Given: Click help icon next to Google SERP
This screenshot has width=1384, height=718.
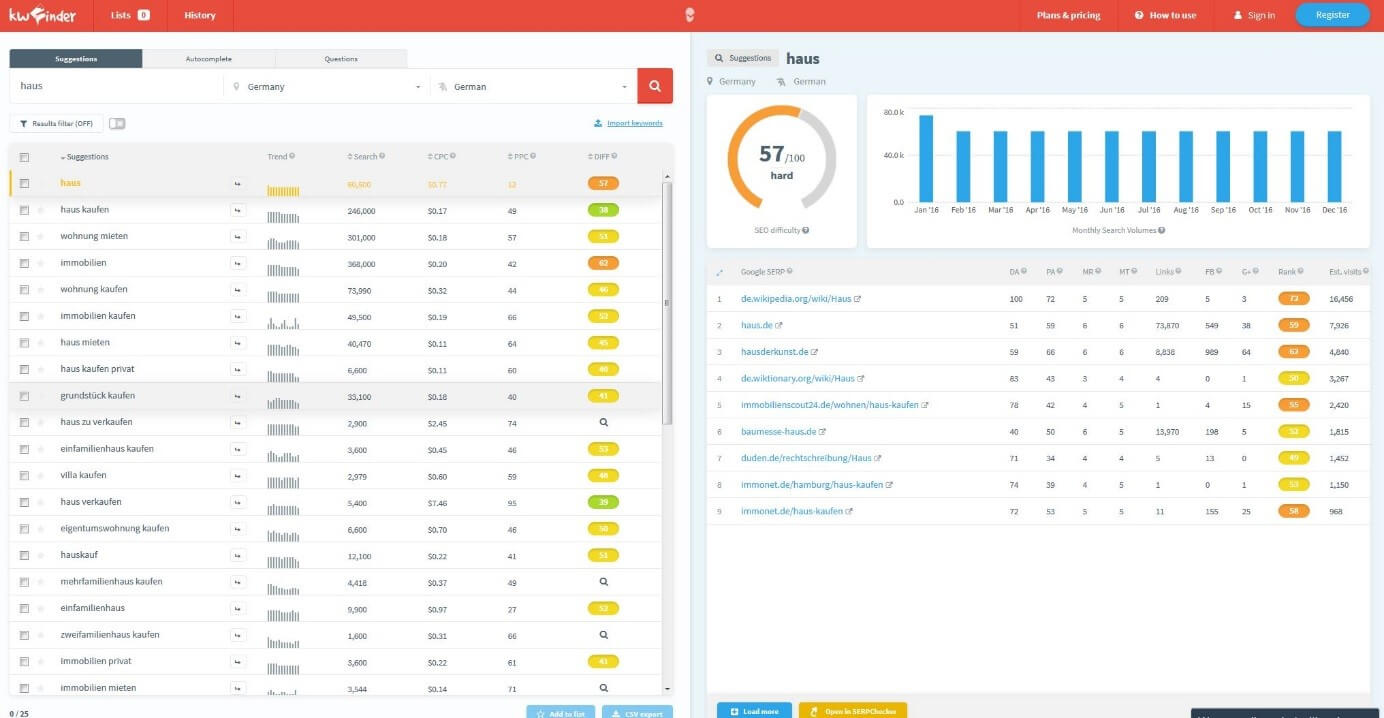Looking at the screenshot, I should pos(790,272).
